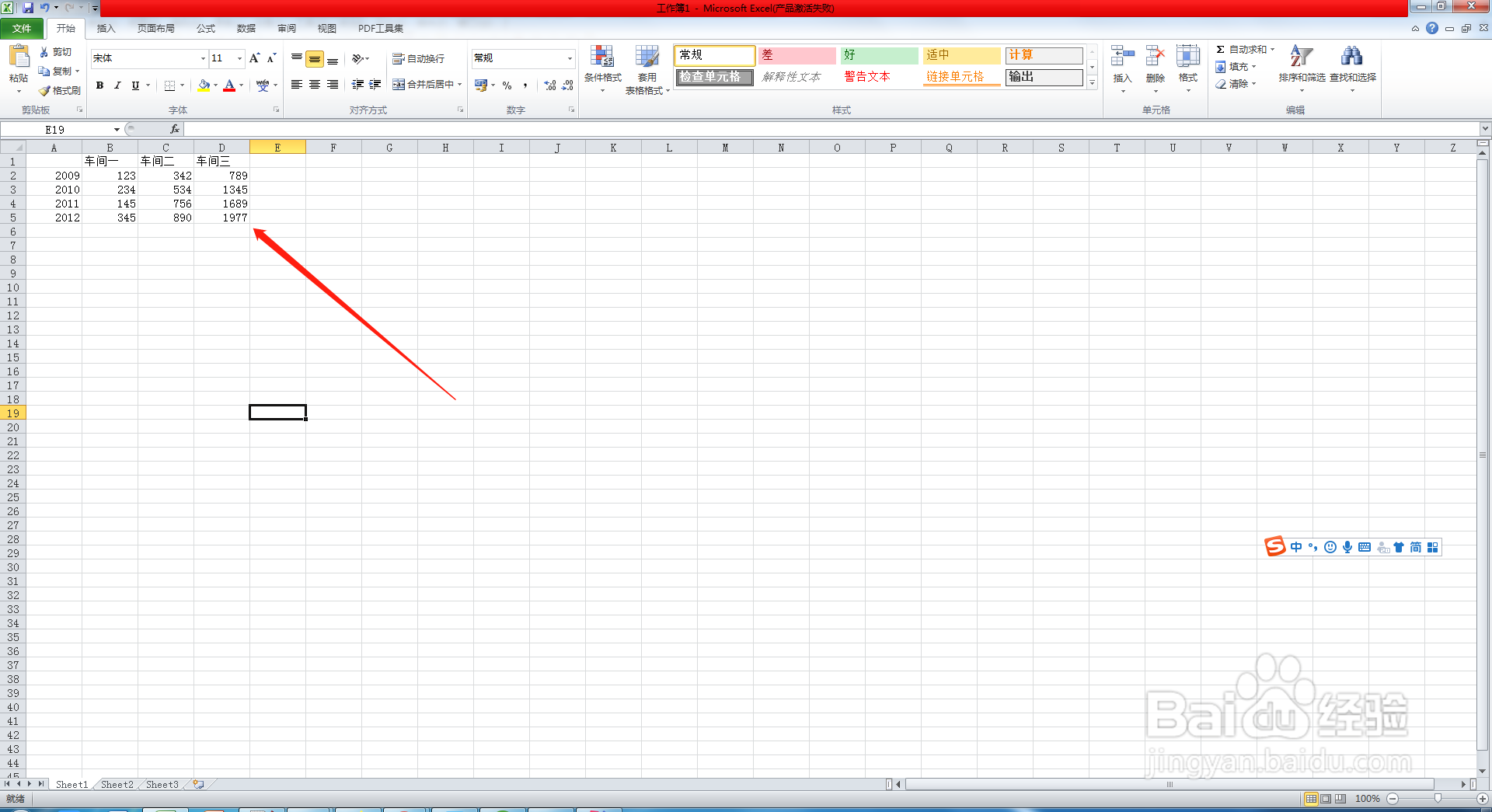Toggle center horizontal alignment
The image size is (1492, 812).
pos(315,85)
